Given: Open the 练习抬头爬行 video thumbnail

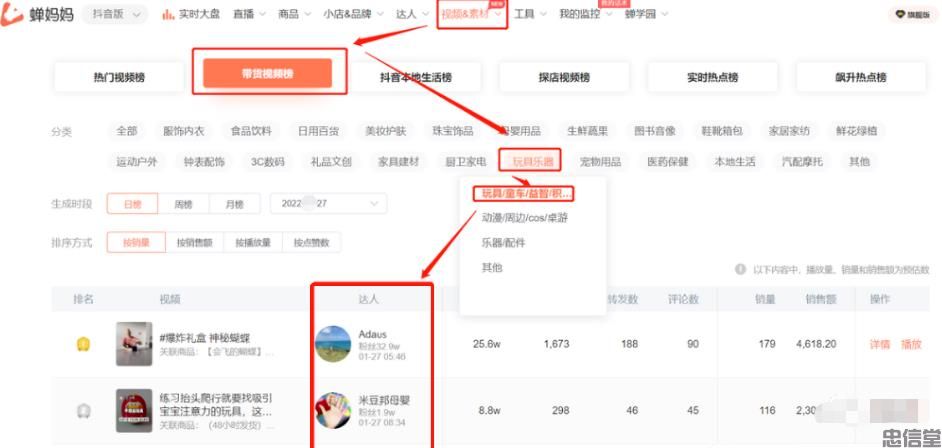Looking at the screenshot, I should pyautogui.click(x=134, y=411).
